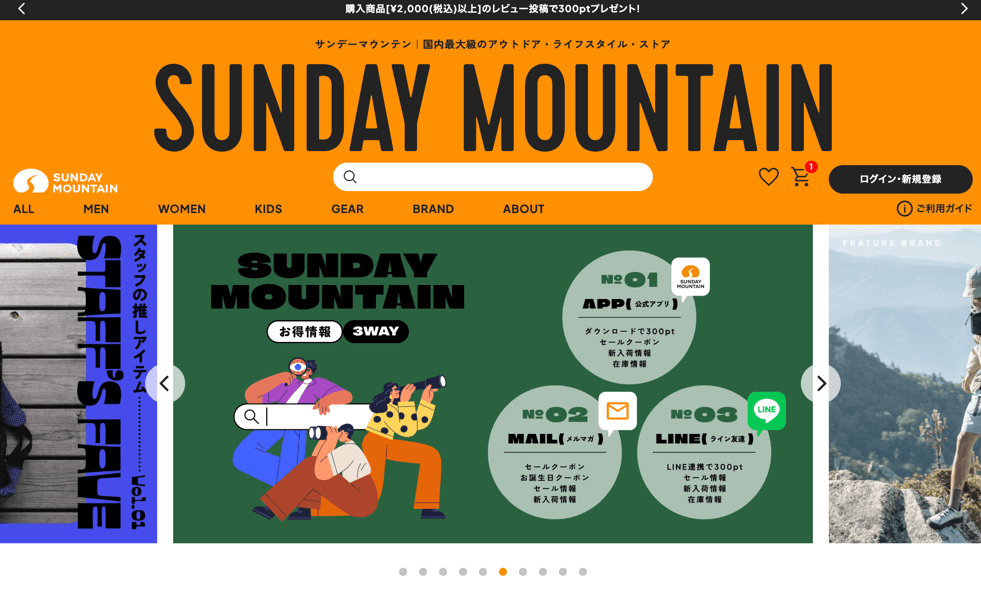Click the LINE icon in the banner
The height and width of the screenshot is (599, 981).
point(766,411)
